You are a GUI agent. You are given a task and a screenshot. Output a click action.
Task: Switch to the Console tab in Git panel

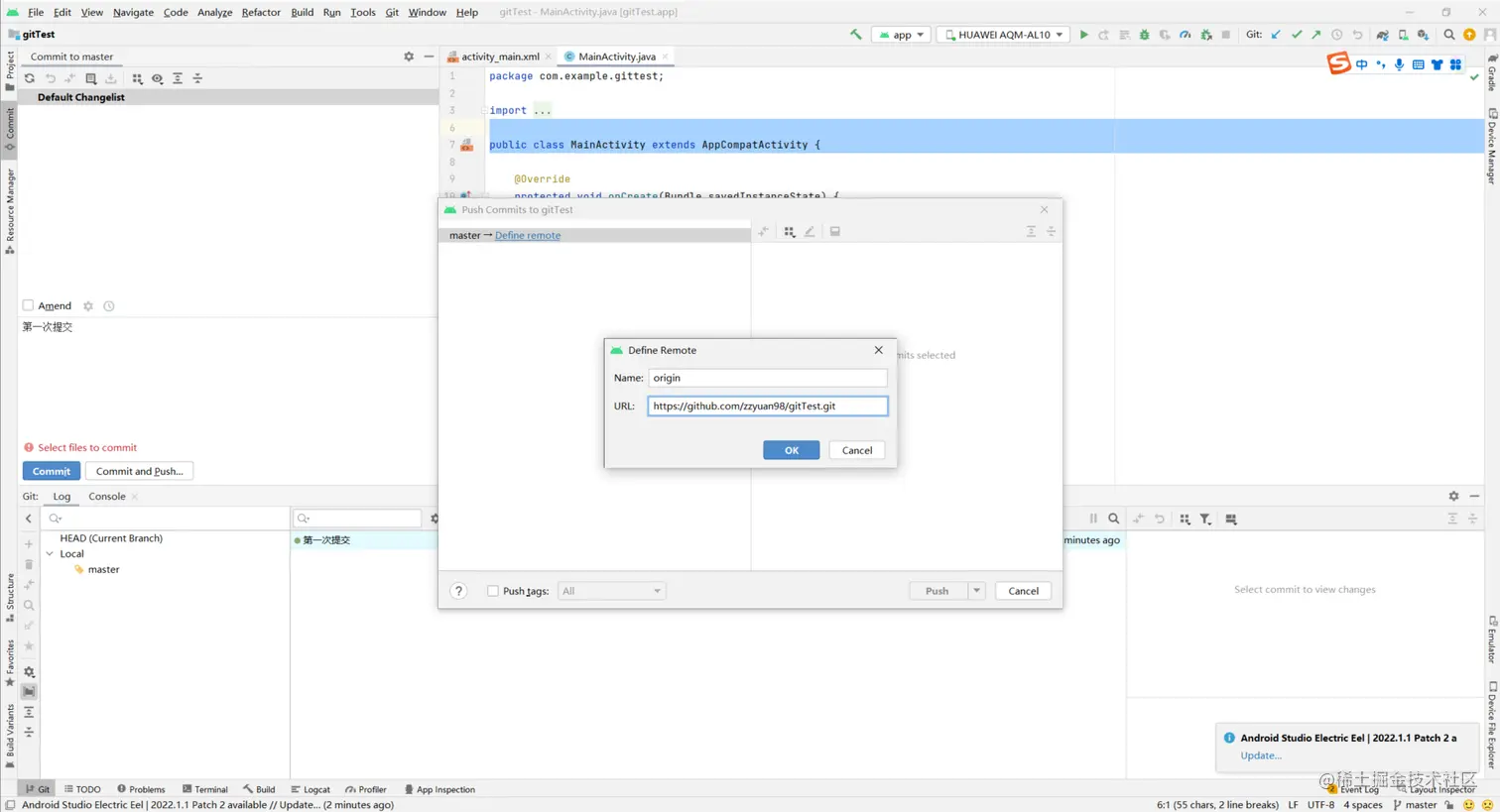point(107,497)
